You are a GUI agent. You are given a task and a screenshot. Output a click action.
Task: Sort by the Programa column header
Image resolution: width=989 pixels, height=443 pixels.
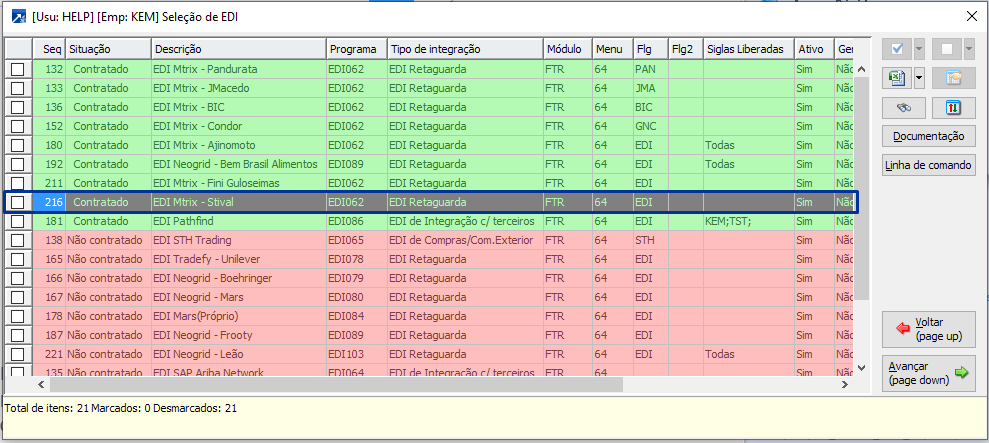pos(357,49)
